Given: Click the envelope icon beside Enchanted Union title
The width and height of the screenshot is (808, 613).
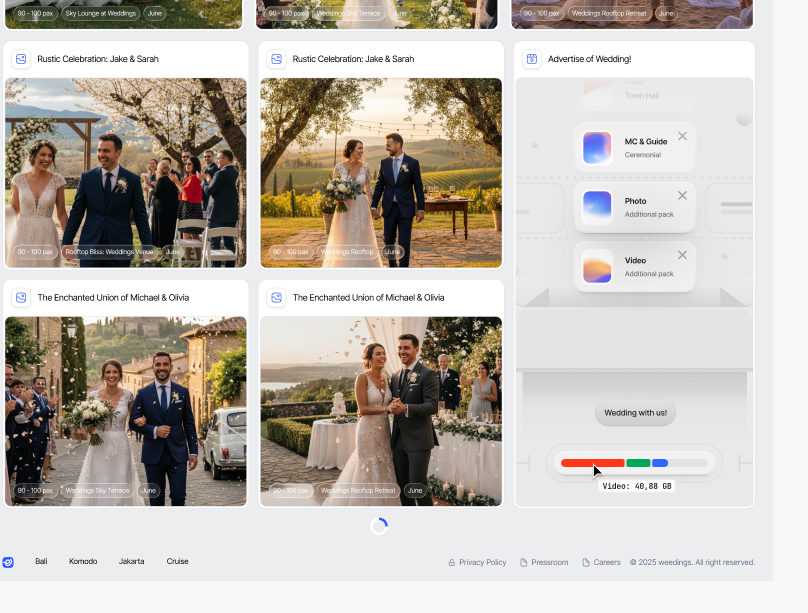Looking at the screenshot, I should [x=21, y=297].
